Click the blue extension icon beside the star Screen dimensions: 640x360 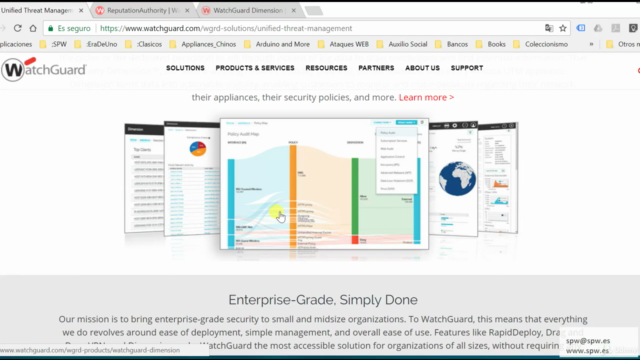pyautogui.click(x=581, y=28)
